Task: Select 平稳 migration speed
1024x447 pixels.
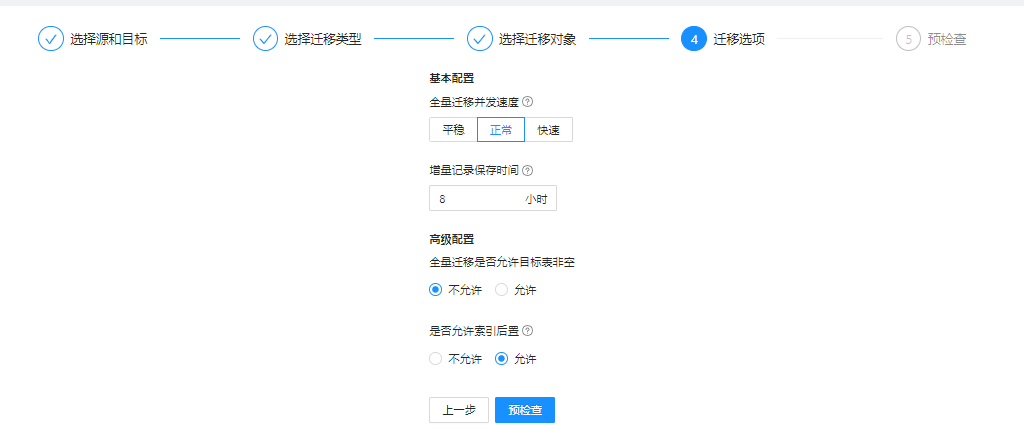Action: pyautogui.click(x=453, y=129)
